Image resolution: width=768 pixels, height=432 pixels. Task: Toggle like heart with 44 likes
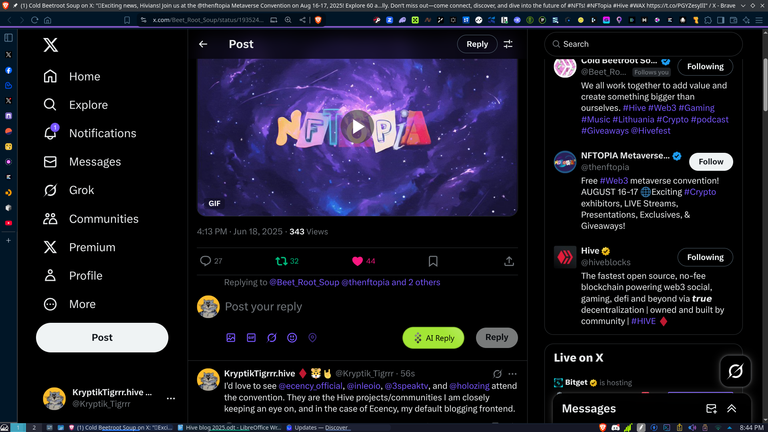tap(363, 261)
